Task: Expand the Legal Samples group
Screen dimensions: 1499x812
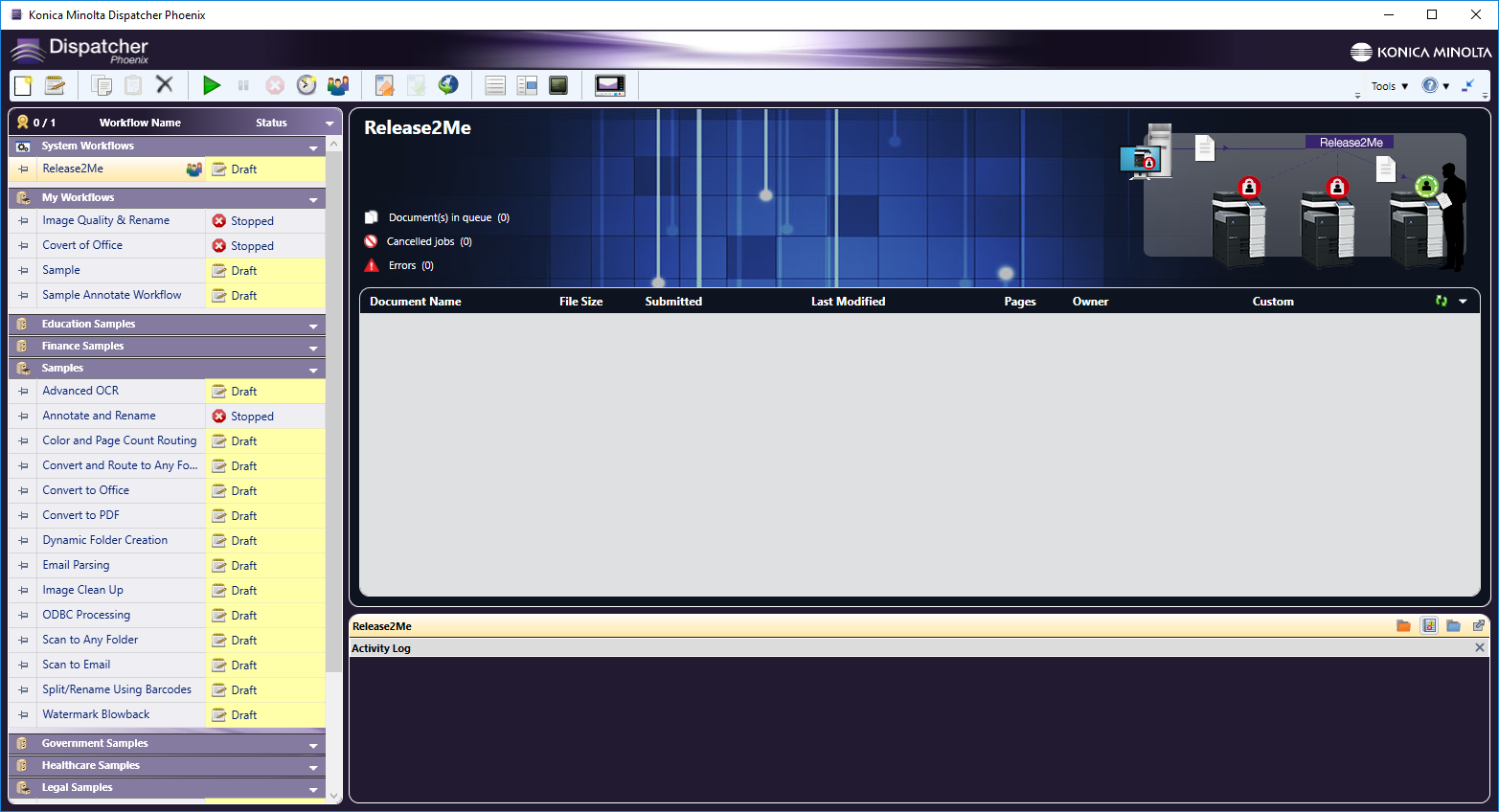Action: (x=313, y=790)
